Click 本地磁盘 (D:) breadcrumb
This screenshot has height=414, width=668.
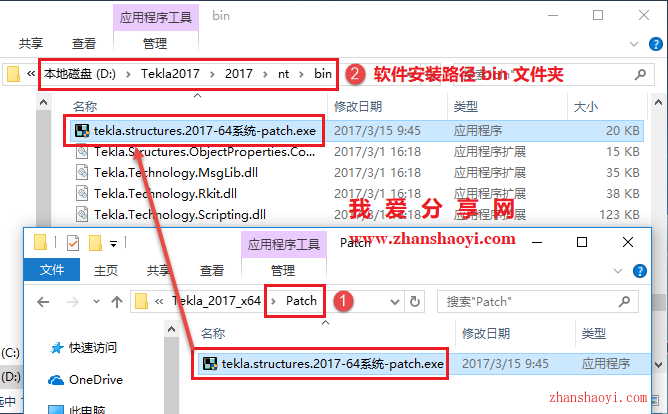click(x=80, y=74)
